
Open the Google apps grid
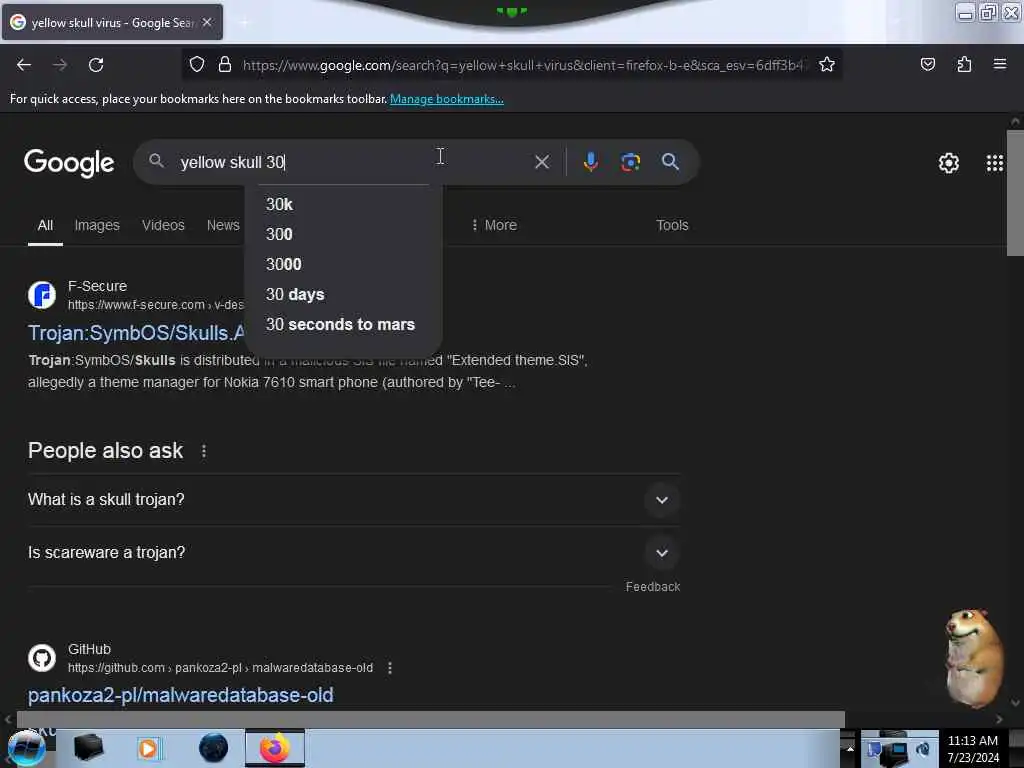(x=995, y=163)
